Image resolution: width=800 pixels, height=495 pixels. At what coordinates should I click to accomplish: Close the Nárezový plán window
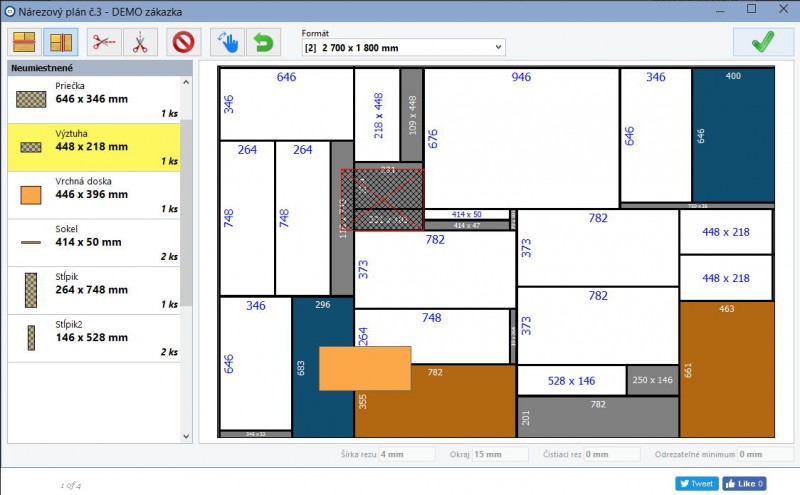(x=783, y=9)
